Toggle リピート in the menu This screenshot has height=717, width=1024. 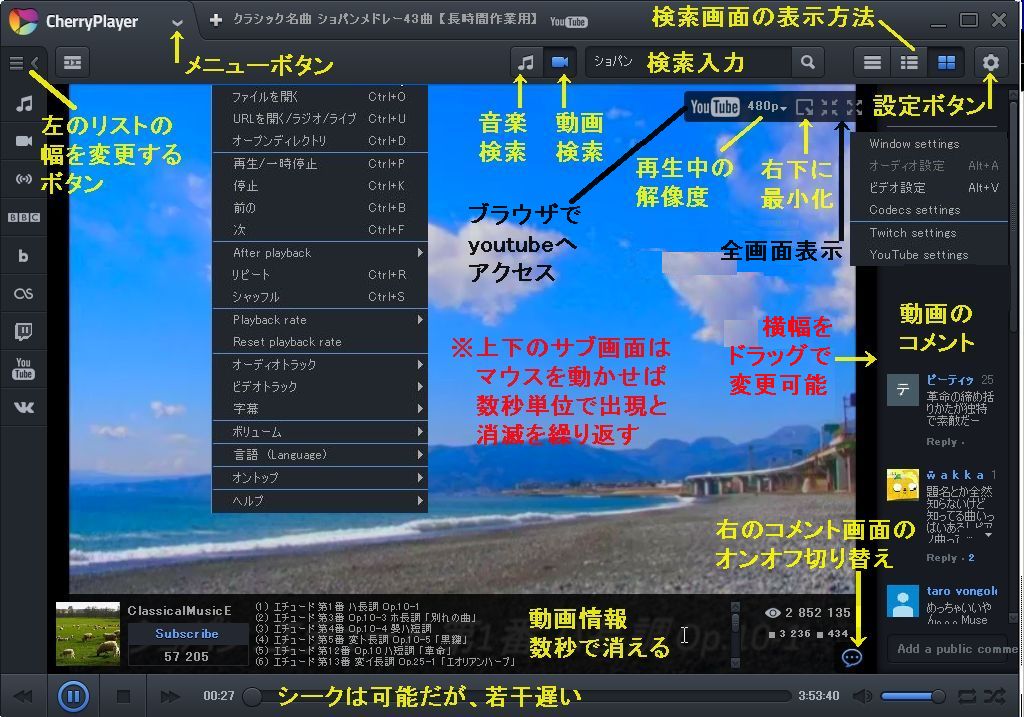pyautogui.click(x=320, y=275)
